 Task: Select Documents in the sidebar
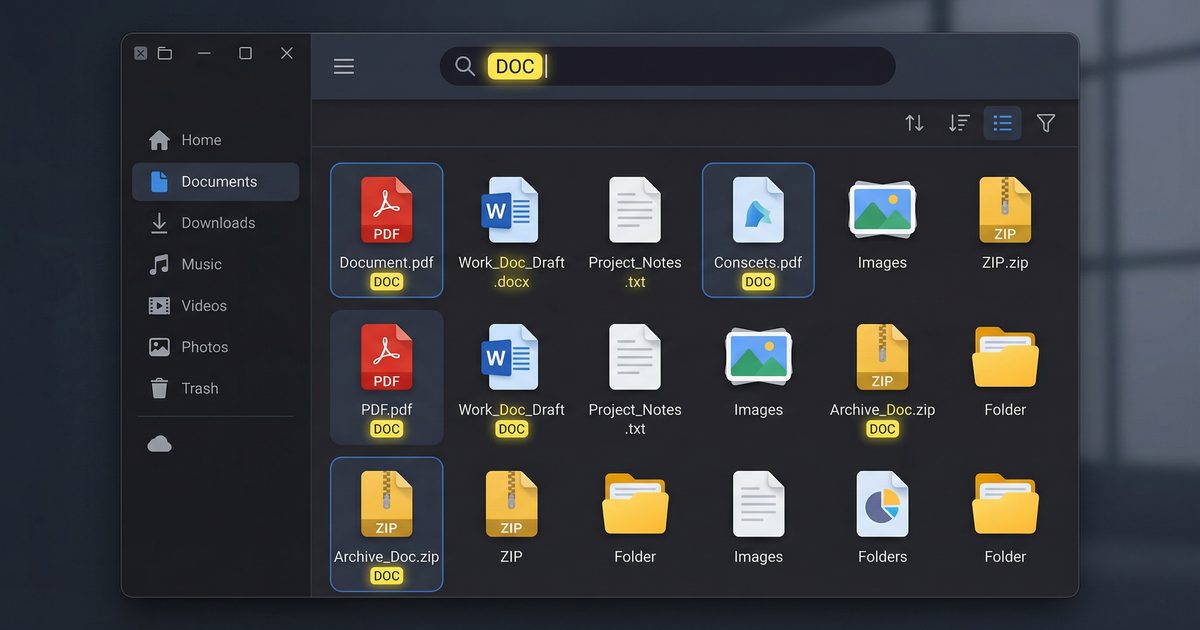tap(215, 182)
